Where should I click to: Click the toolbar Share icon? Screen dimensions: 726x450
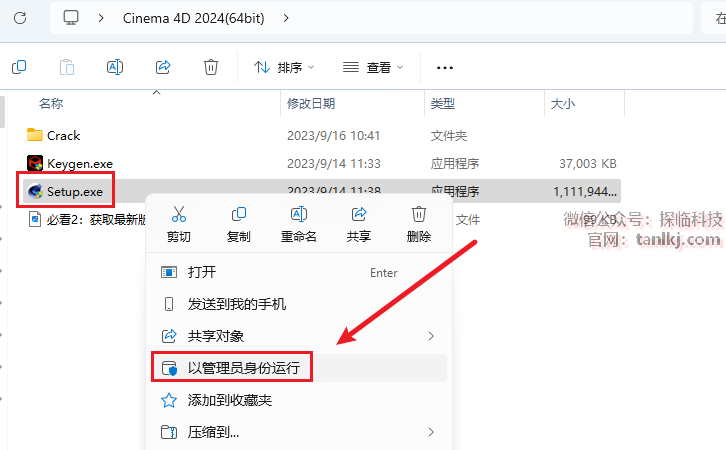[163, 67]
